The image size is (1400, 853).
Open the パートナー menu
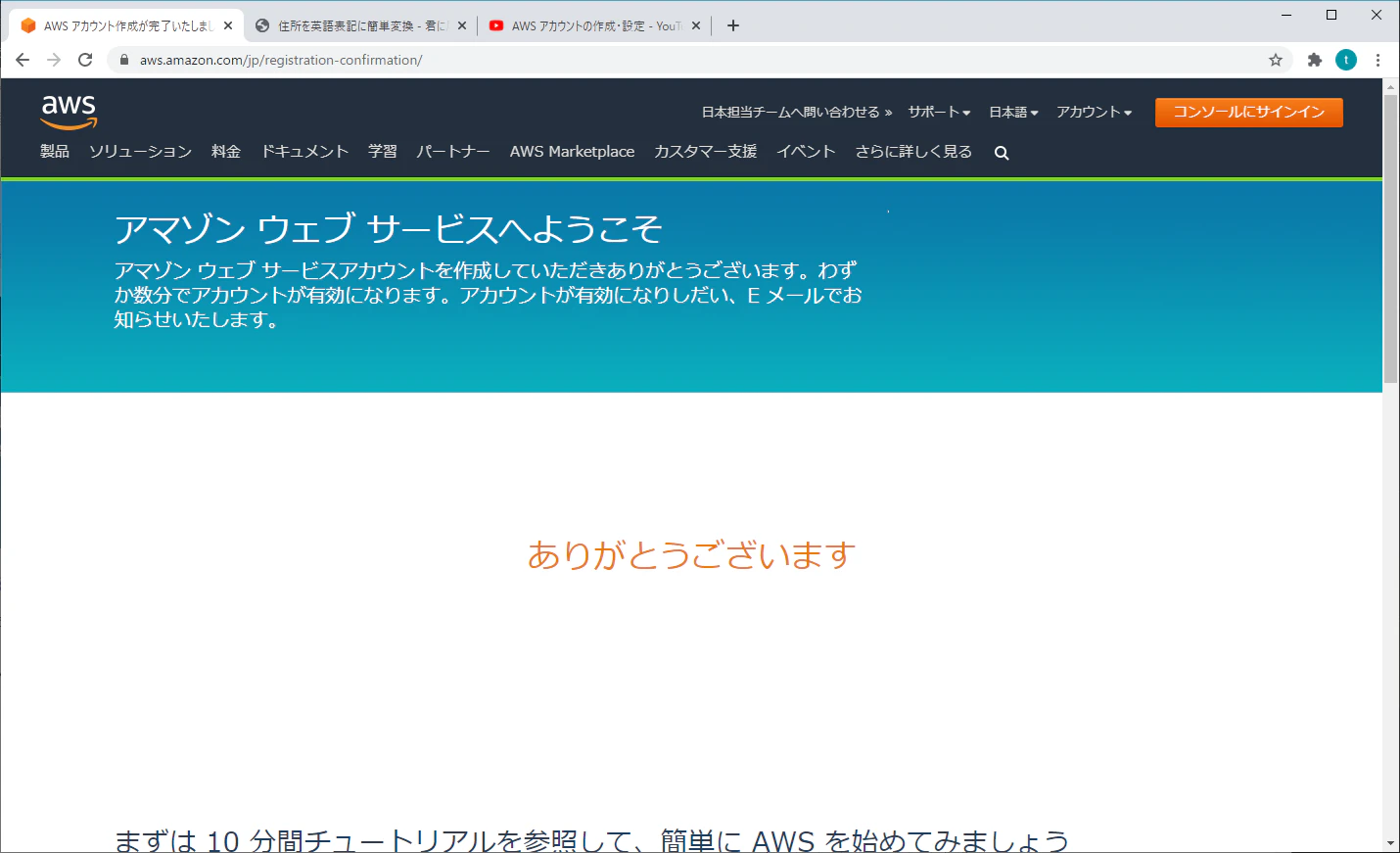point(453,151)
